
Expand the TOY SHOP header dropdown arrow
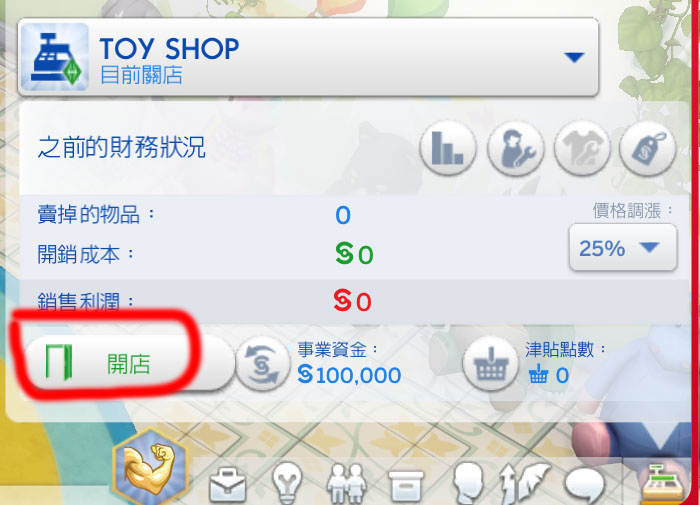(574, 57)
